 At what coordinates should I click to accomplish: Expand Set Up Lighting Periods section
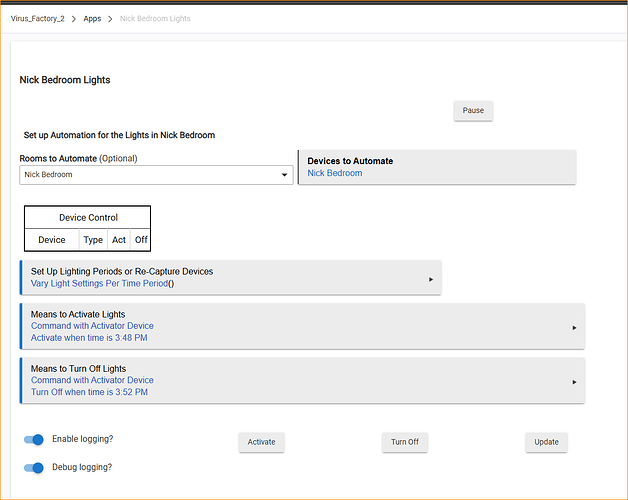click(220, 277)
